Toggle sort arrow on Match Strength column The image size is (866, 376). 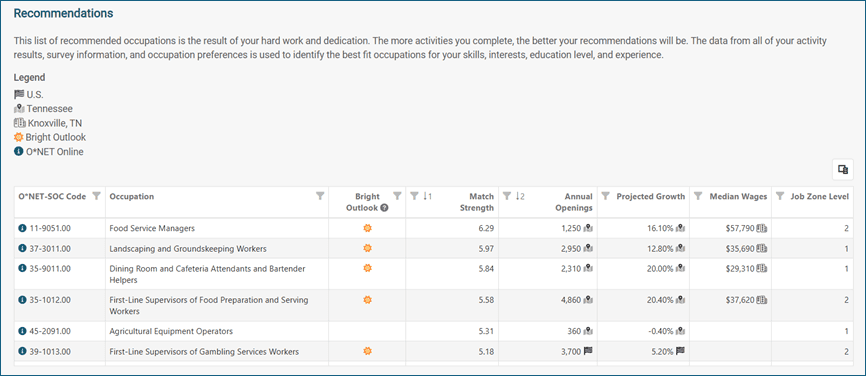pos(427,196)
